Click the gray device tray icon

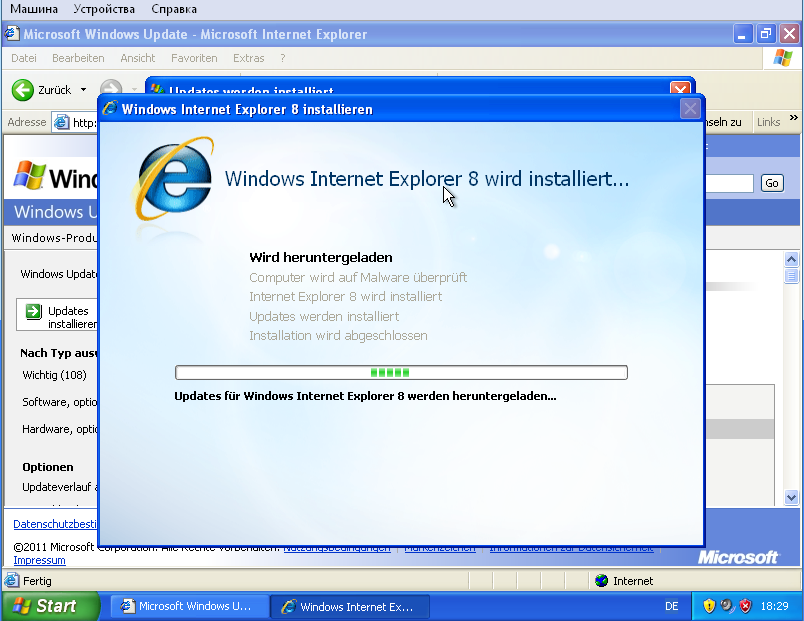[x=727, y=606]
